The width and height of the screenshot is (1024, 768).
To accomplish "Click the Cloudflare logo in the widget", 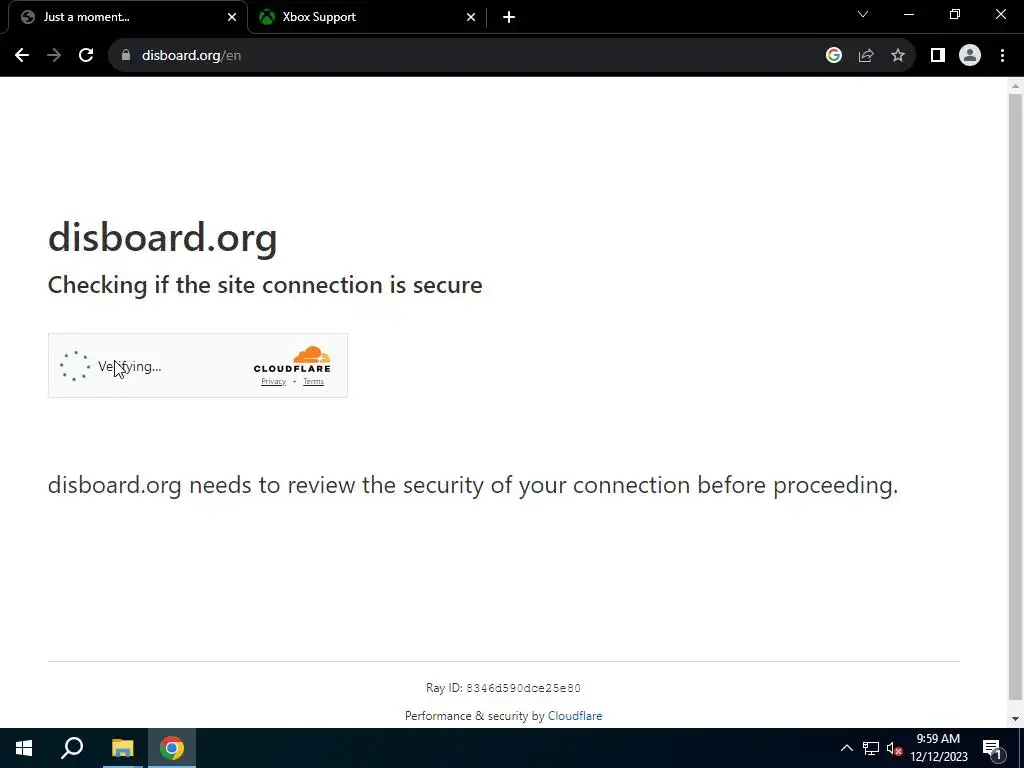I will tap(292, 360).
